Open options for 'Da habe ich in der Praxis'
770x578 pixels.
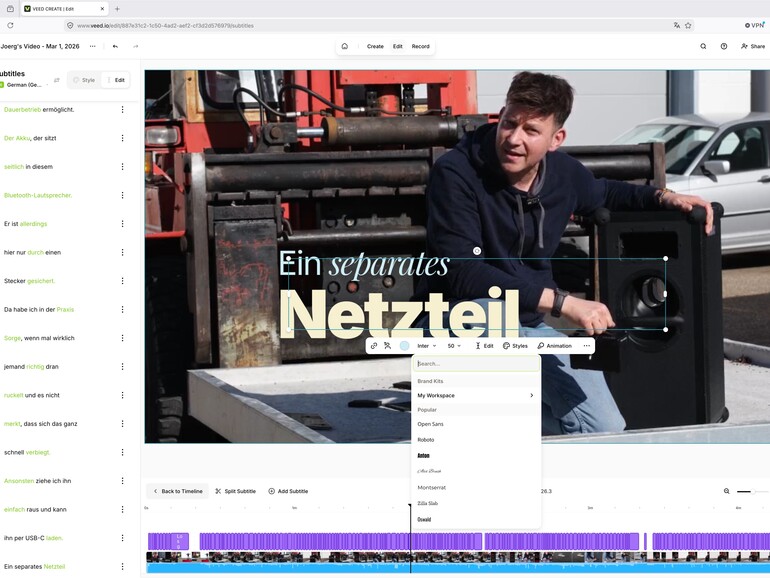(x=122, y=309)
